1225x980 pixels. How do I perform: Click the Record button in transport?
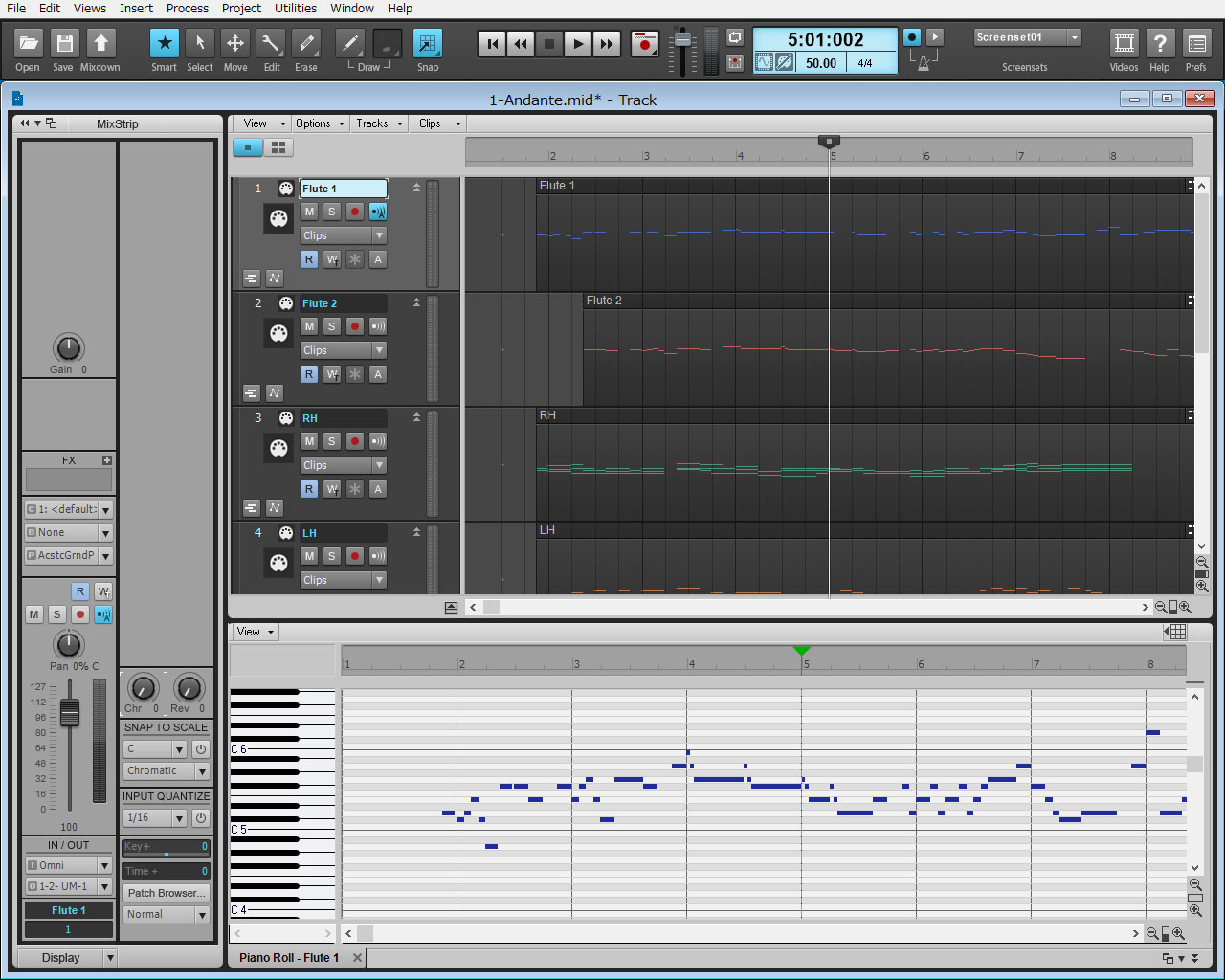coord(645,44)
